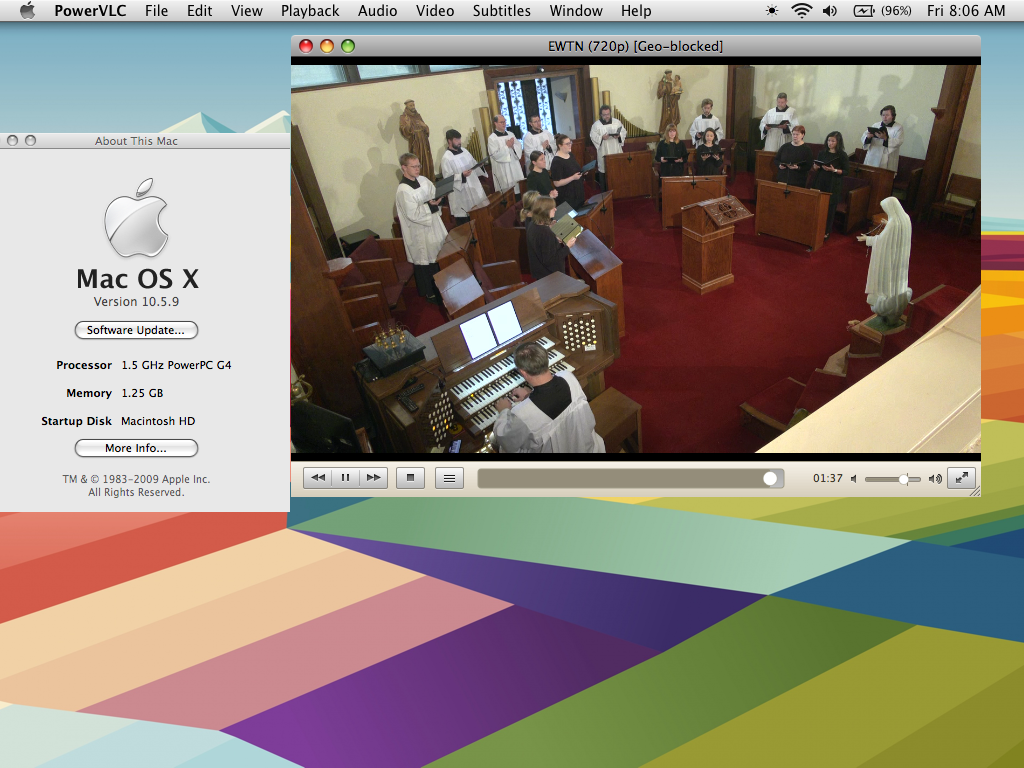1024x768 pixels.
Task: Click the menu bar volume icon
Action: point(829,10)
